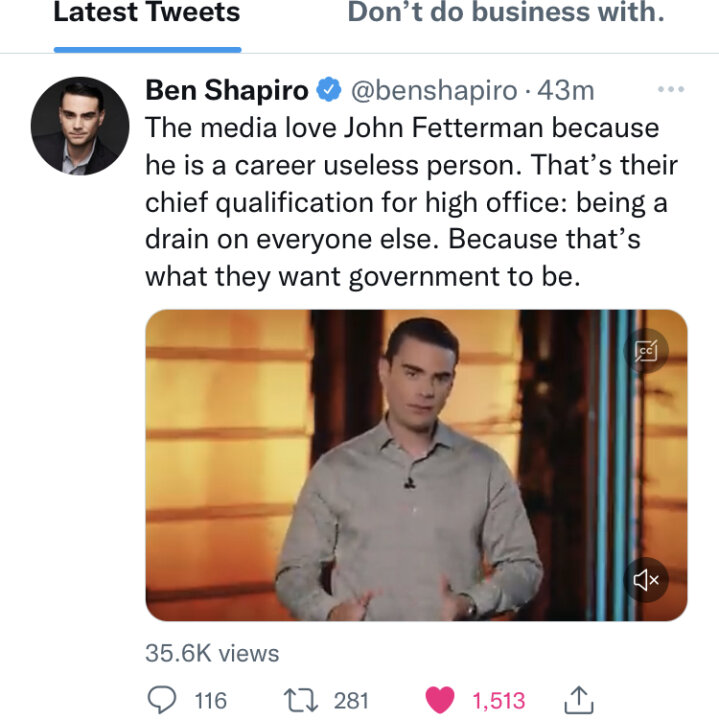Unlike the tweet via the pink heart
The height and width of the screenshot is (720, 719).
click(440, 700)
